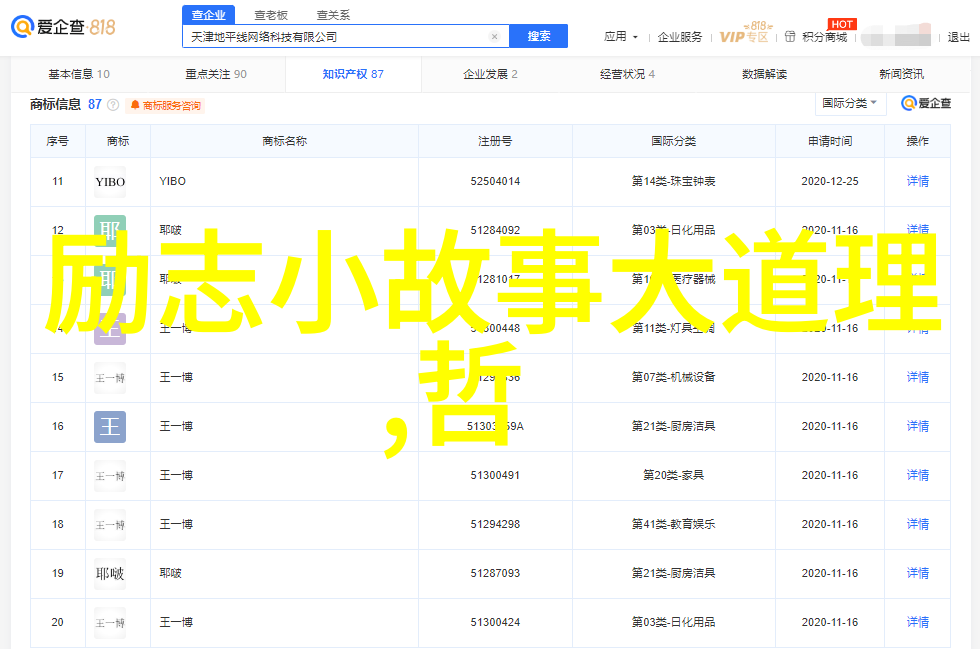
Task: Open 详情 for row 18
Action: tap(918, 525)
